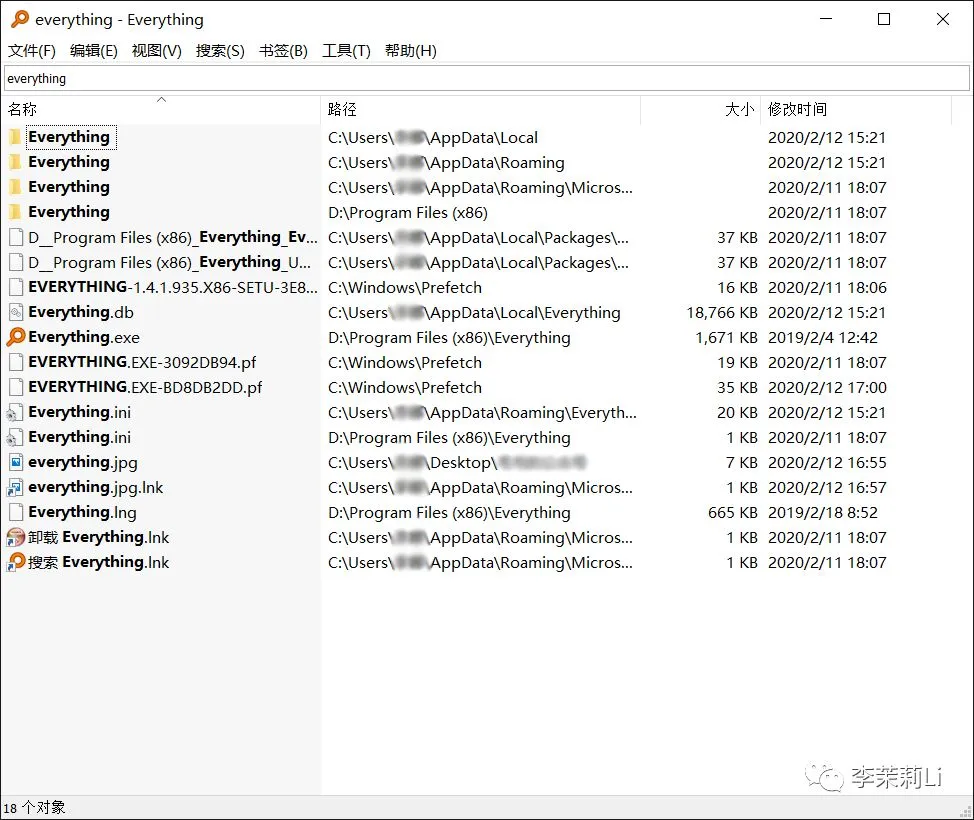Click icon of D__Program Files (x86)_Everything_Ev... file

(16, 237)
